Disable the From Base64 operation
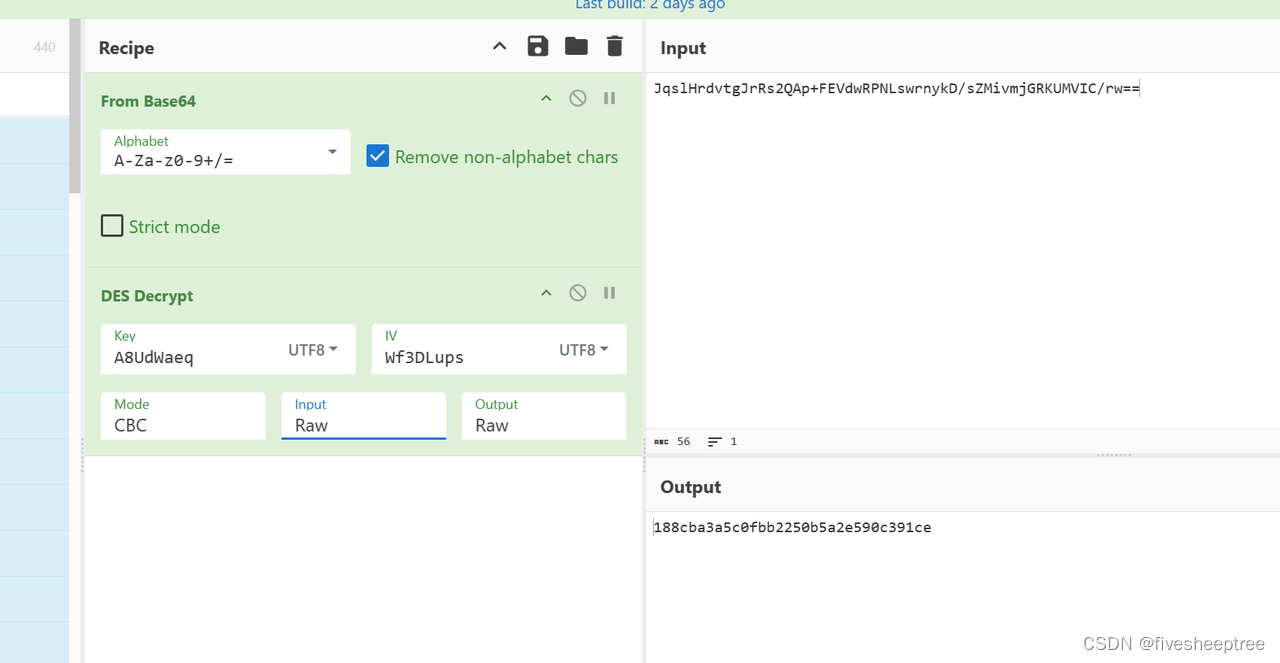 [x=577, y=97]
